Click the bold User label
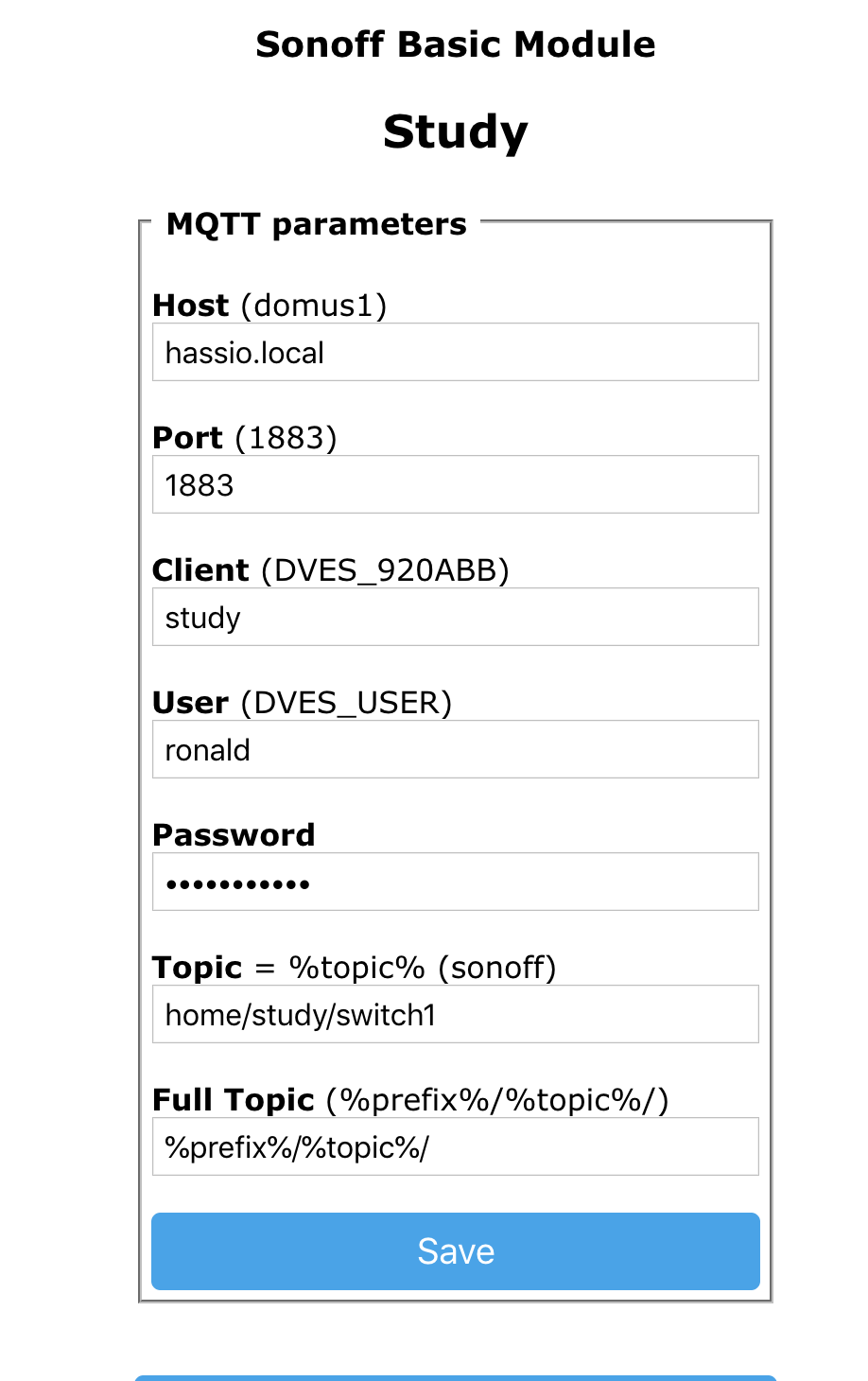Image resolution: width=868 pixels, height=1381 pixels. coord(190,703)
